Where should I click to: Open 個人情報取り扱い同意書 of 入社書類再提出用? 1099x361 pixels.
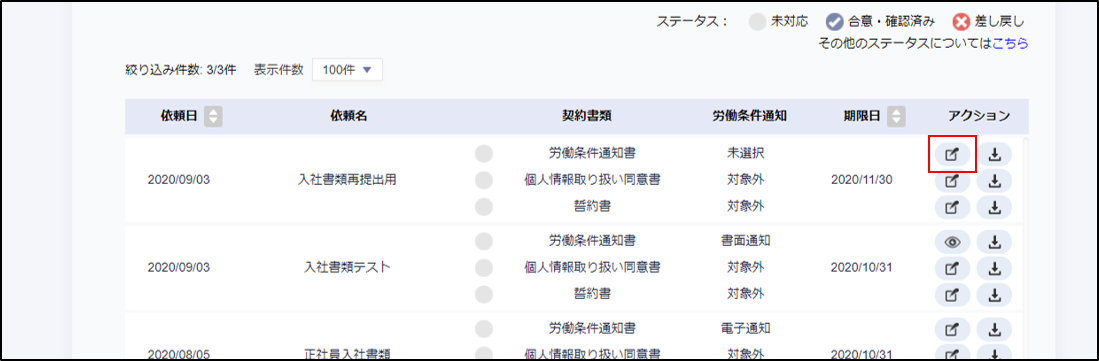pos(953,181)
